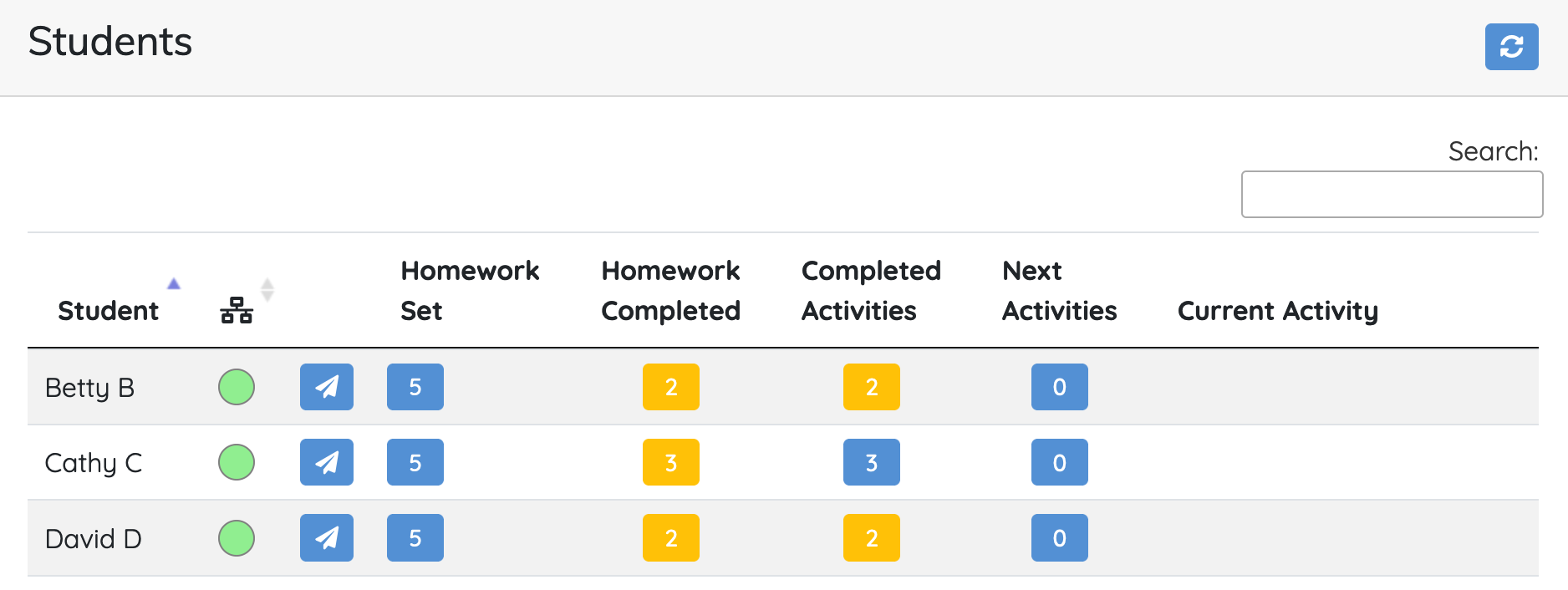Click the refresh students button
This screenshot has width=1568, height=590.
(1510, 47)
